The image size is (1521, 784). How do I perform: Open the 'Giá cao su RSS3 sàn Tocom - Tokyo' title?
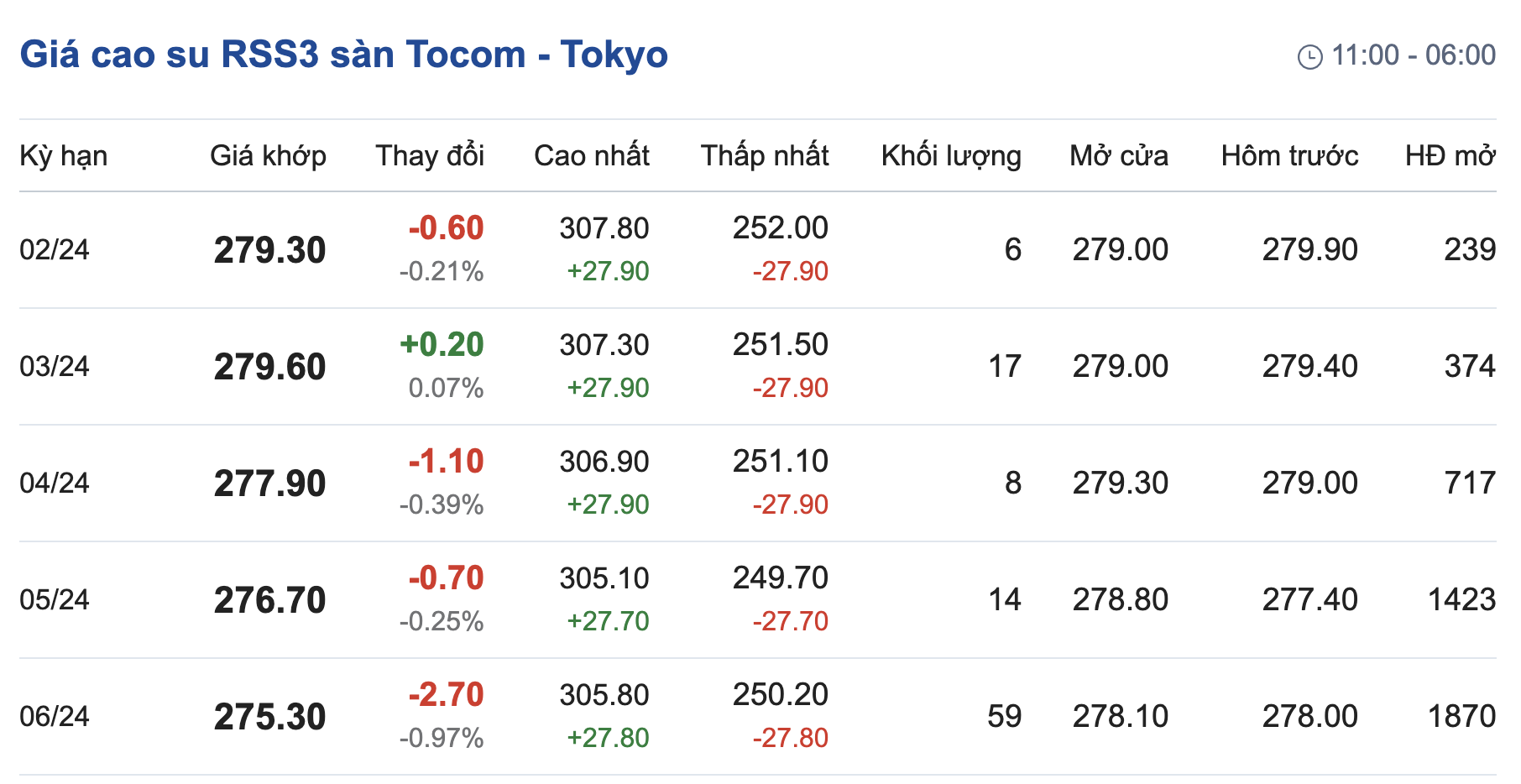point(343,55)
